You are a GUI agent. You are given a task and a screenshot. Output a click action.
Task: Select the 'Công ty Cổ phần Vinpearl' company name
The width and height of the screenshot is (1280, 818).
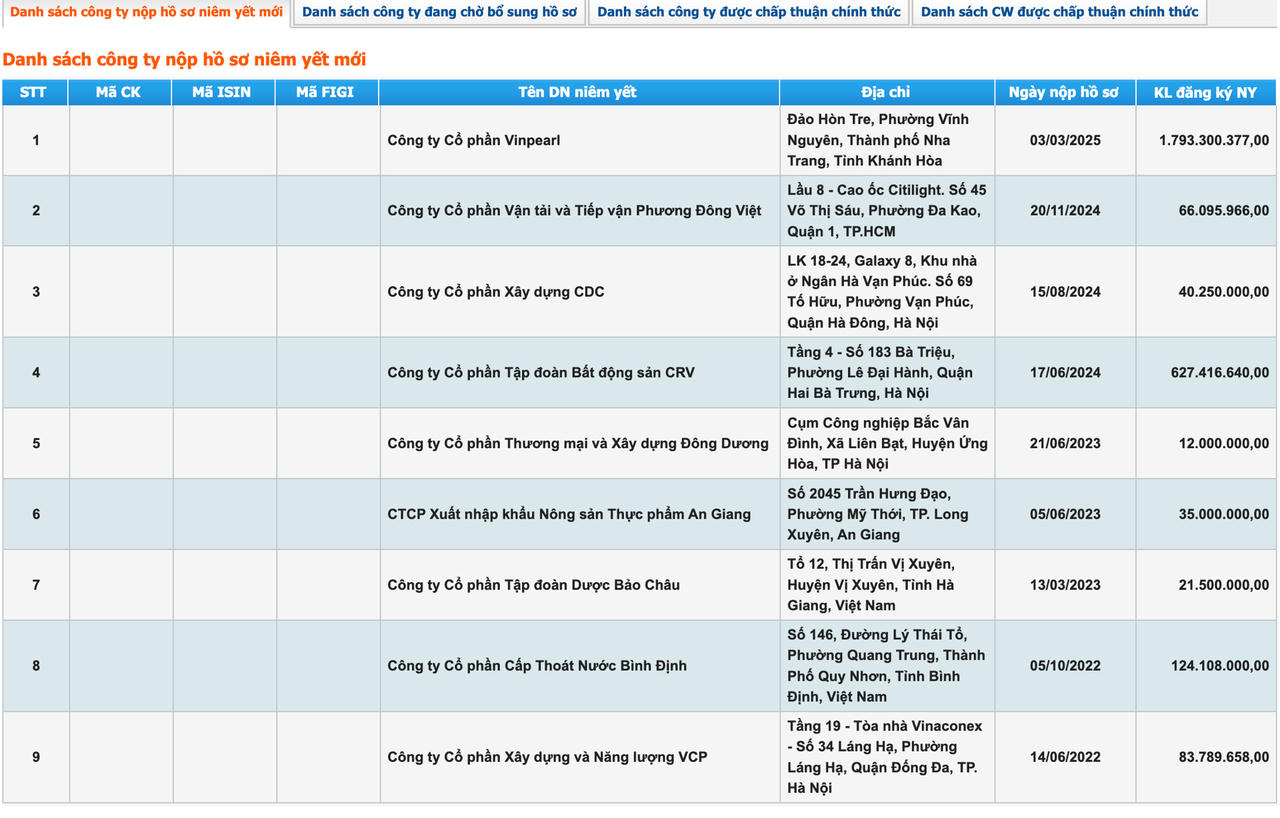point(474,140)
